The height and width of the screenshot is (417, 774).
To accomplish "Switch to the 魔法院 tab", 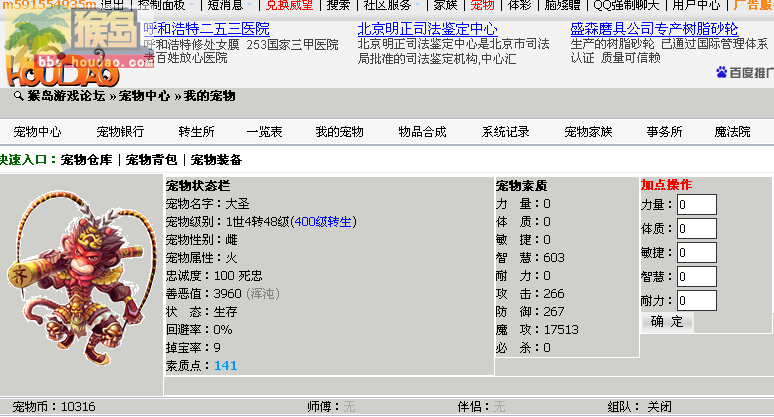I will [733, 132].
